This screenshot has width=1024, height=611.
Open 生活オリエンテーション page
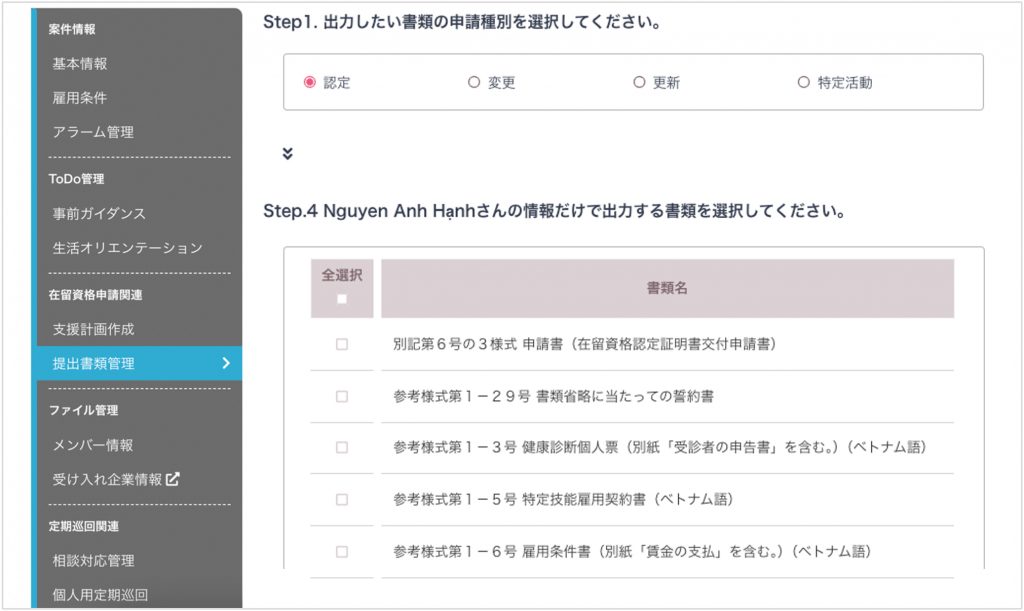coord(127,247)
